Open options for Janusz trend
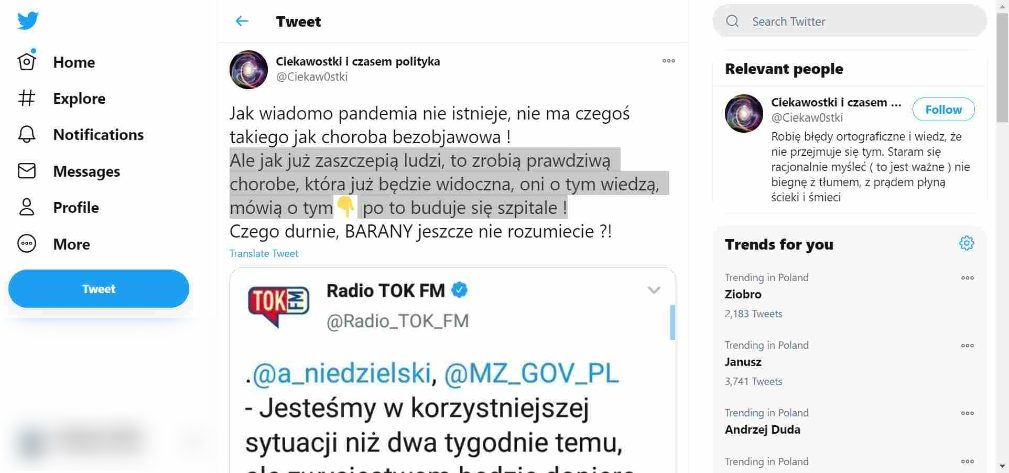This screenshot has height=473, width=1009. click(x=967, y=346)
